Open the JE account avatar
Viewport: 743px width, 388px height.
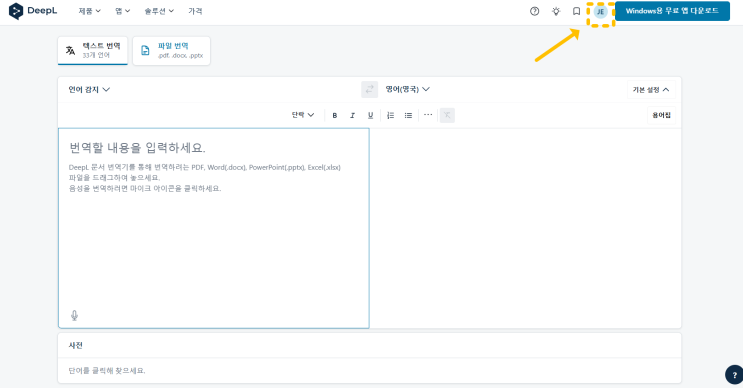600,12
